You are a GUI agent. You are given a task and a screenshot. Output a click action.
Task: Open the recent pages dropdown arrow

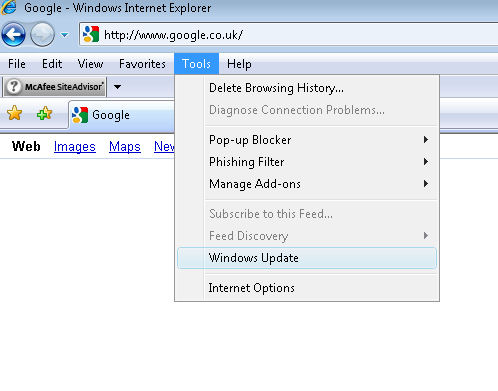tap(65, 35)
